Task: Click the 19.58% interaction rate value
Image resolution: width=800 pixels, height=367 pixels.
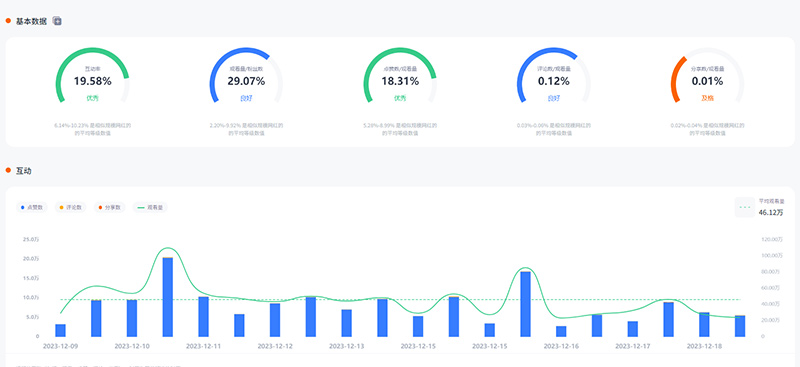Action: point(92,81)
